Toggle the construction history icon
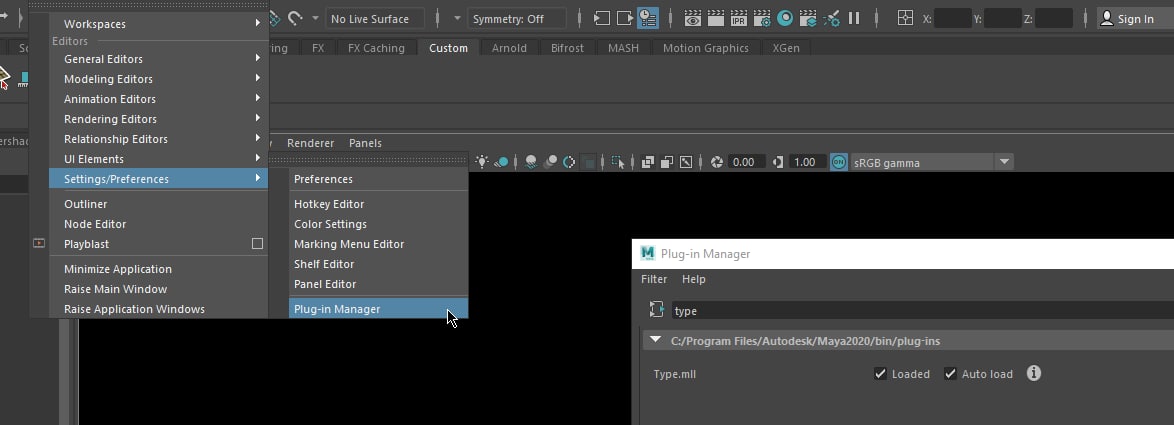The width and height of the screenshot is (1174, 425). coord(648,18)
